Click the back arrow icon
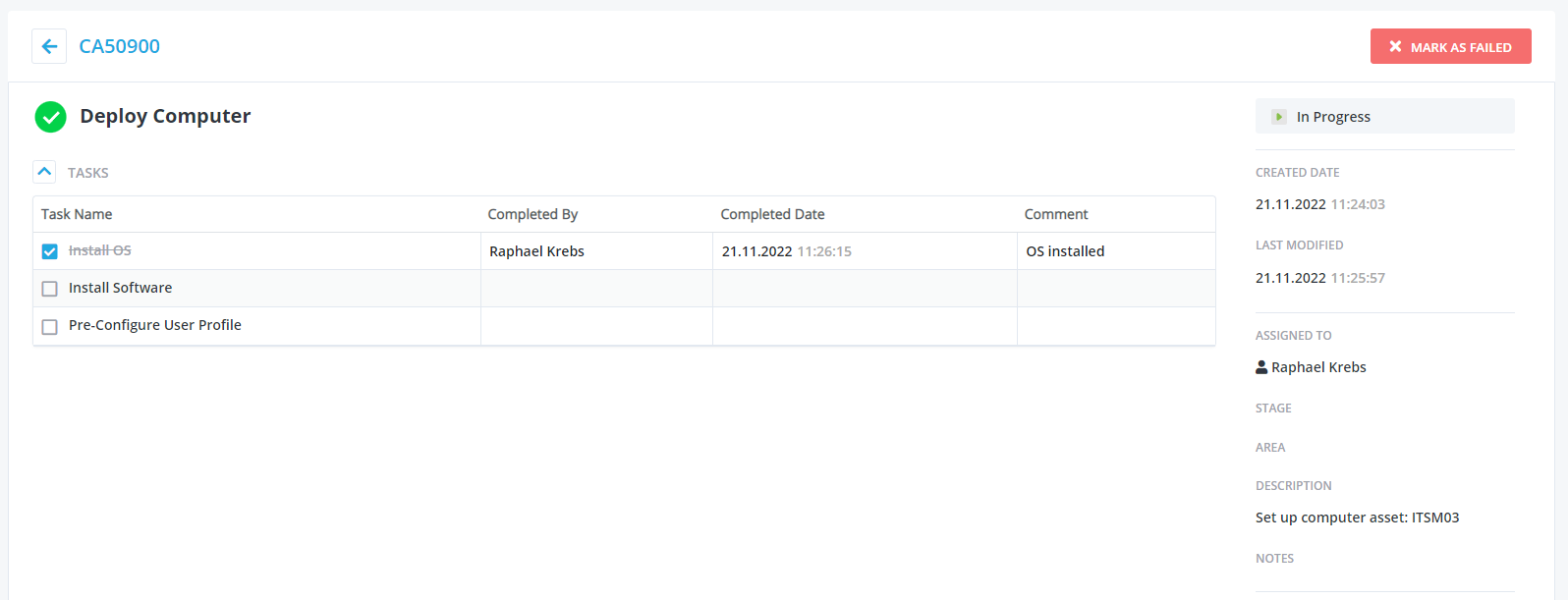 [49, 46]
